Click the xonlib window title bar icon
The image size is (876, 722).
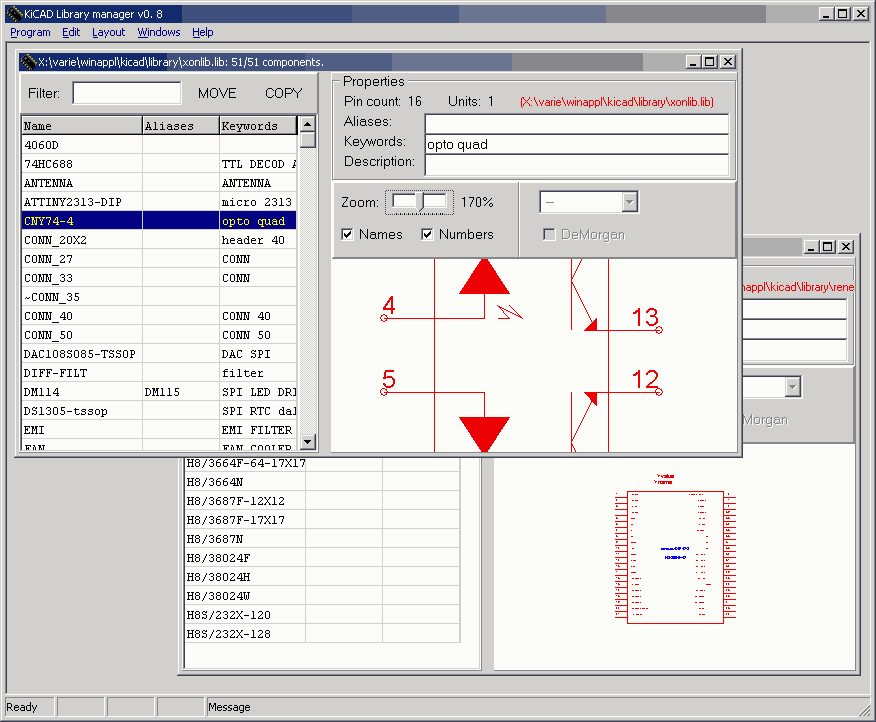(28, 62)
